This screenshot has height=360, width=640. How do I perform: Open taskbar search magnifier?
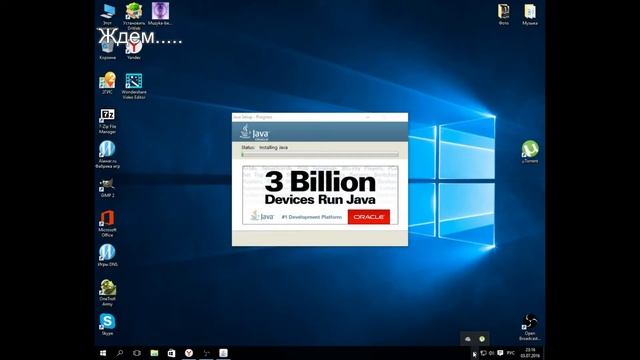120,353
